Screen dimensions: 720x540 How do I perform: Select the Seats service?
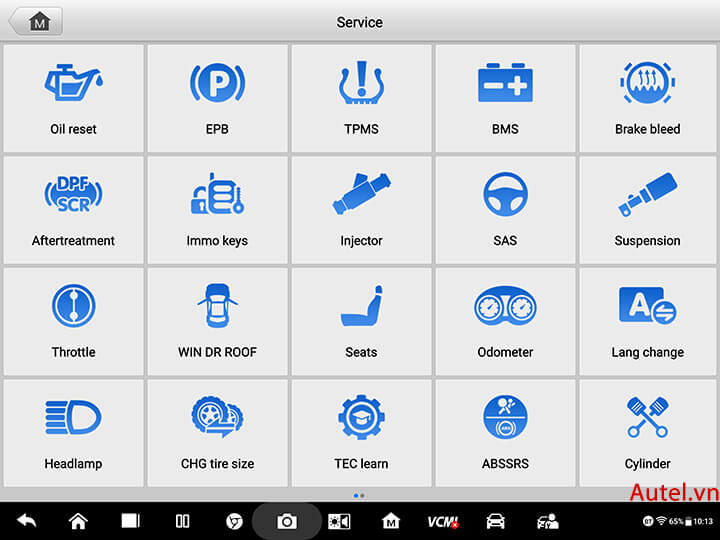pos(361,321)
